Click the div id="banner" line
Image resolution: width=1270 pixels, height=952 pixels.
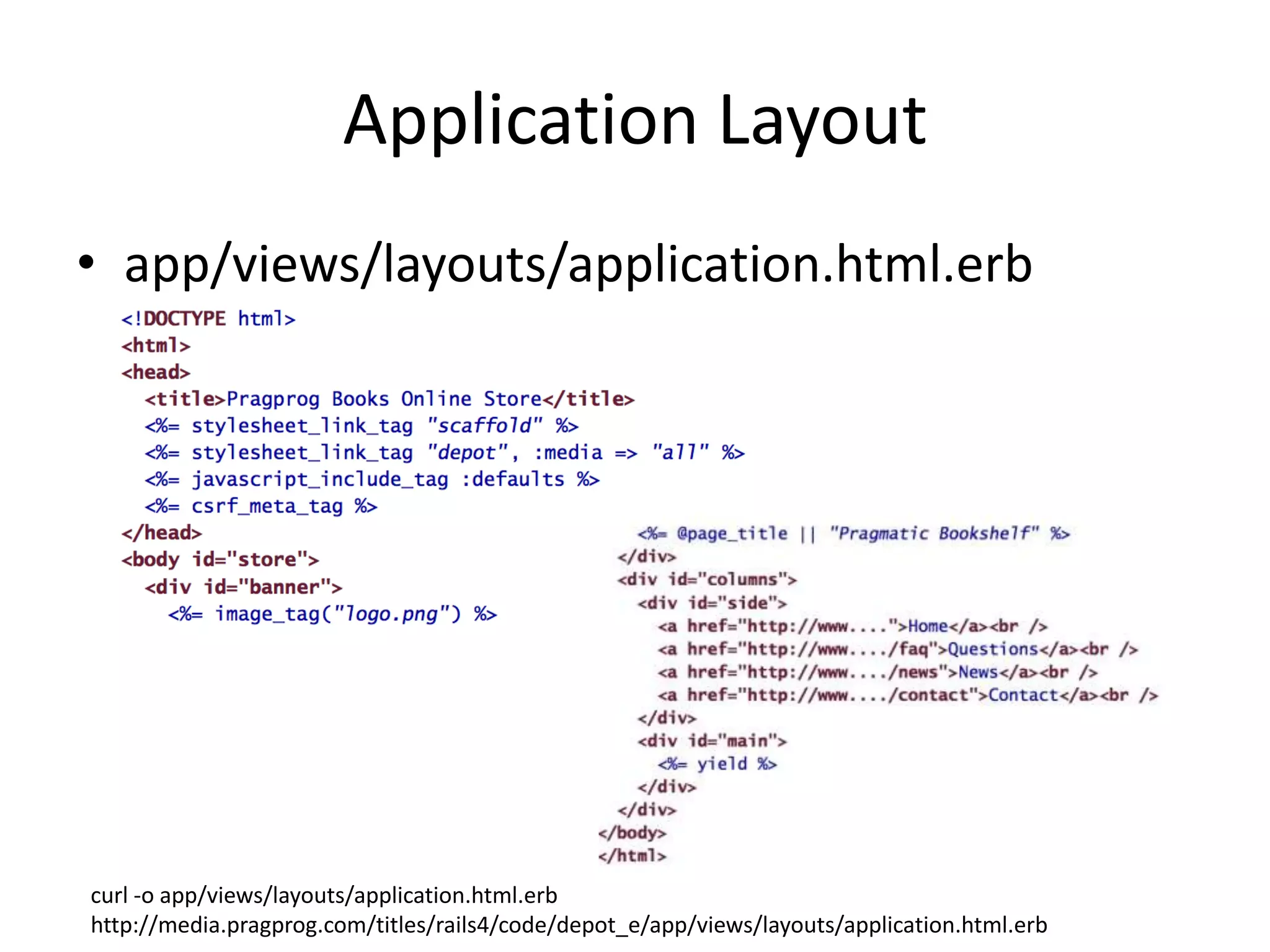tap(243, 586)
